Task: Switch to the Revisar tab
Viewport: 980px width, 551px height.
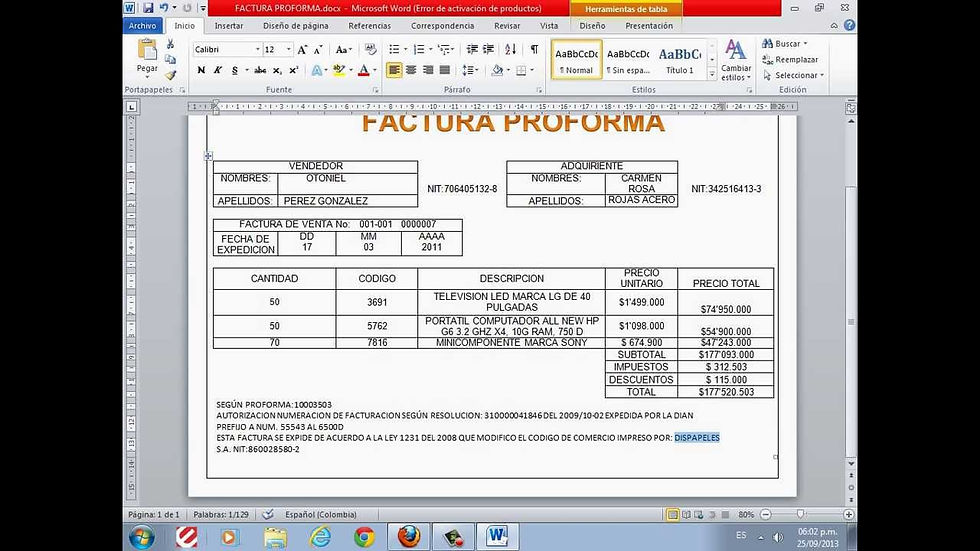Action: (507, 26)
